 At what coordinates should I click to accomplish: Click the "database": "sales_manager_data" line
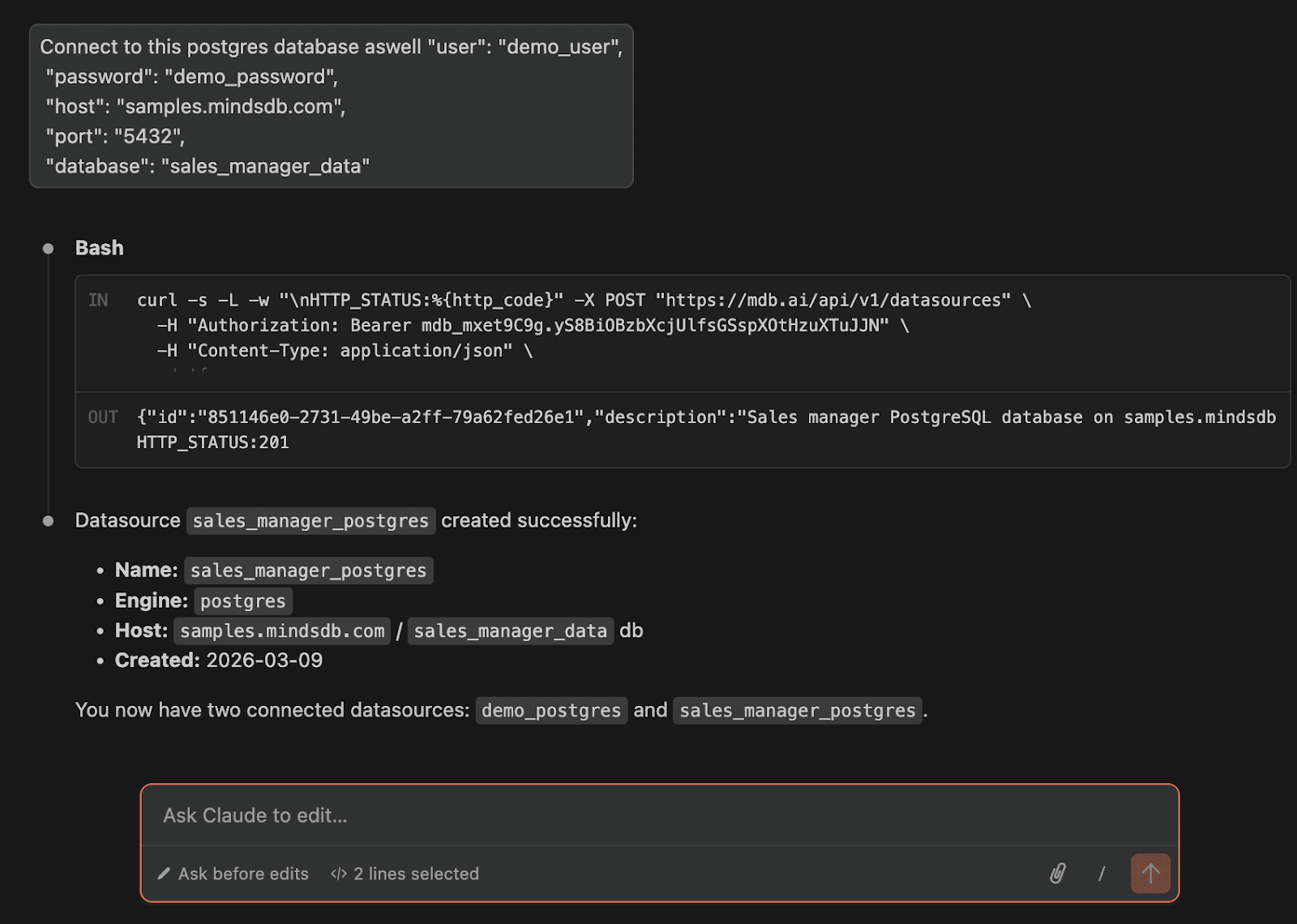pyautogui.click(x=208, y=166)
